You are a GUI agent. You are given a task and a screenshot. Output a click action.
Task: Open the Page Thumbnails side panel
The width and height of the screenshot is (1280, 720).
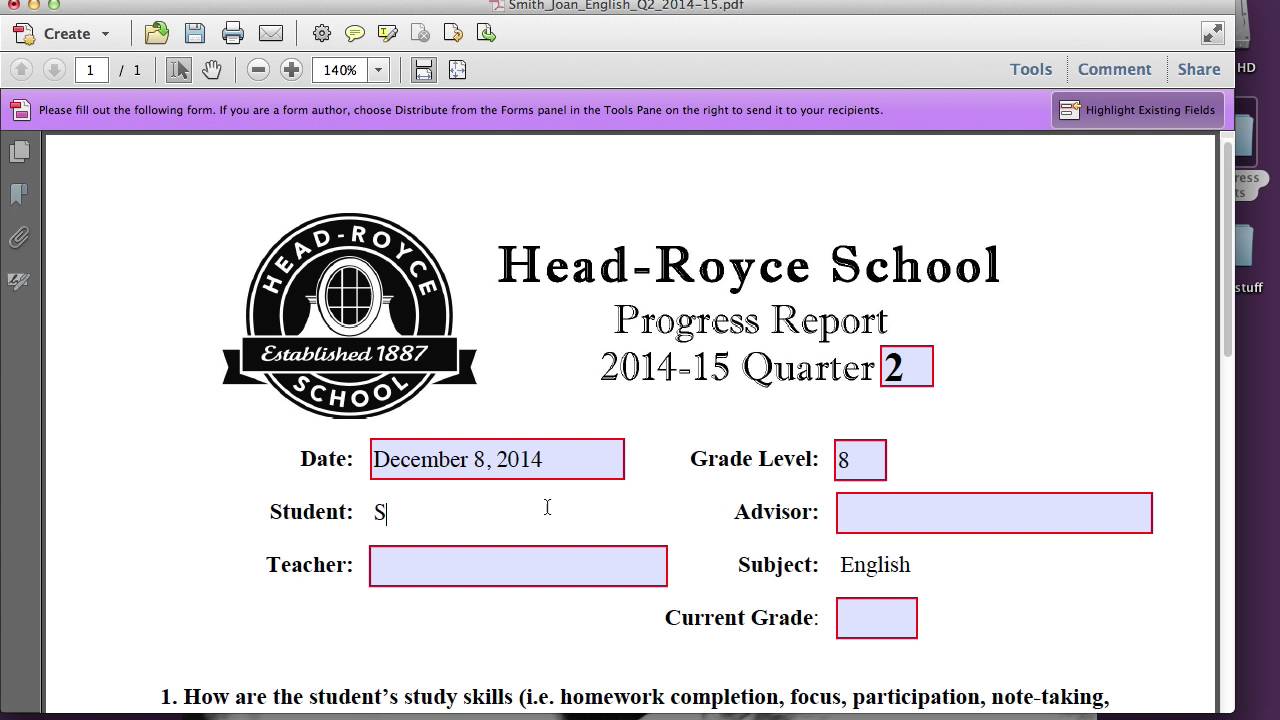click(x=19, y=152)
